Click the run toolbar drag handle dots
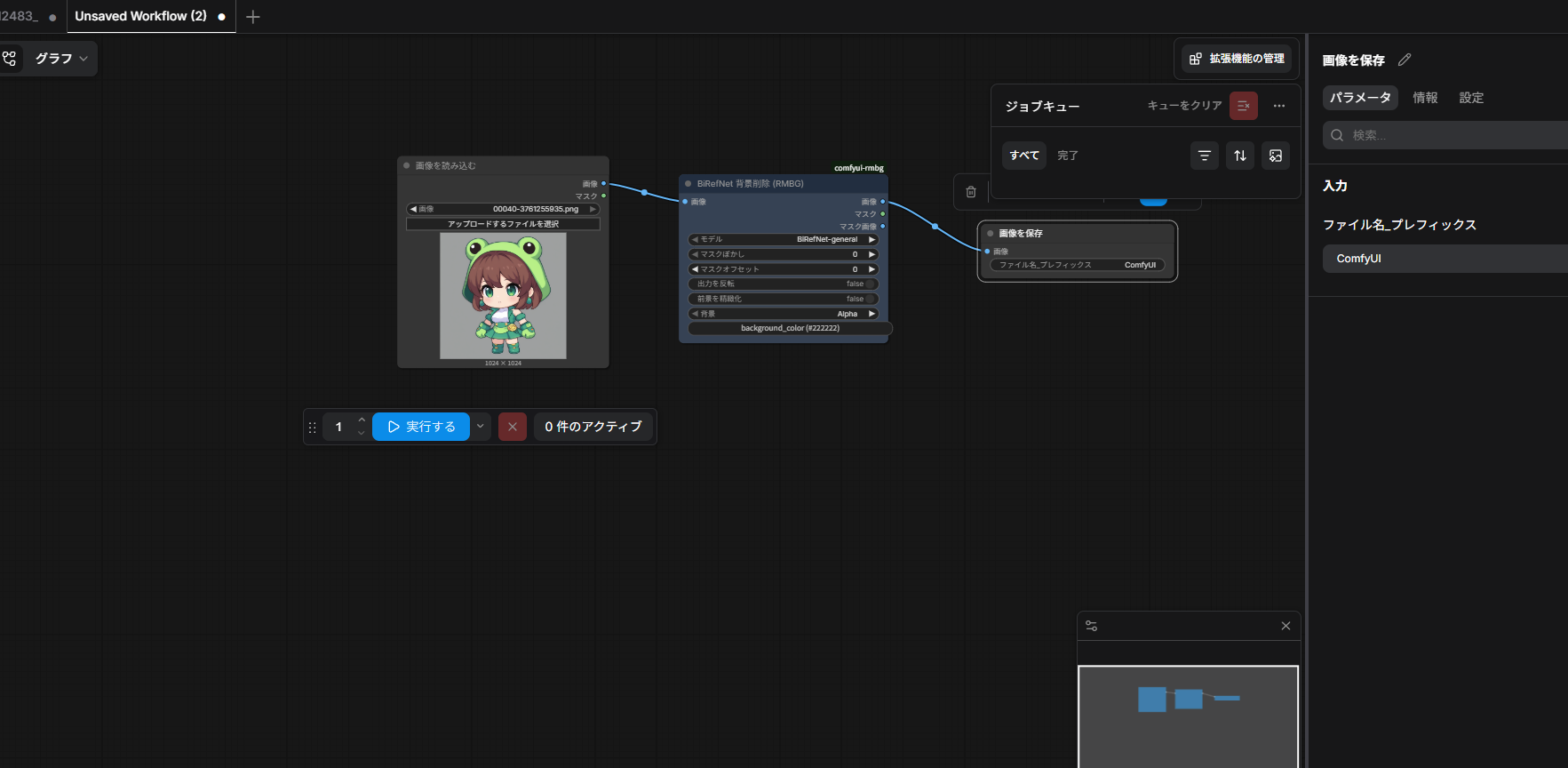The image size is (1568, 768). point(312,428)
